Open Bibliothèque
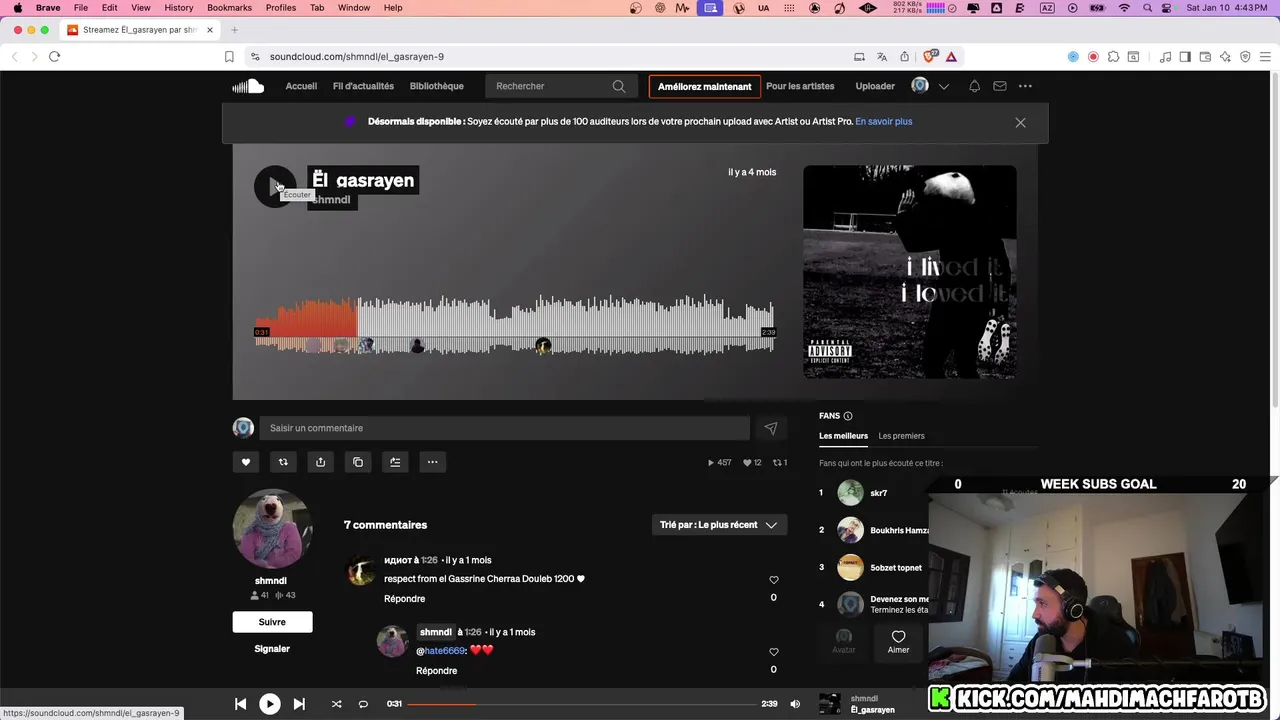Screen dimensions: 1280x720 (x=437, y=86)
